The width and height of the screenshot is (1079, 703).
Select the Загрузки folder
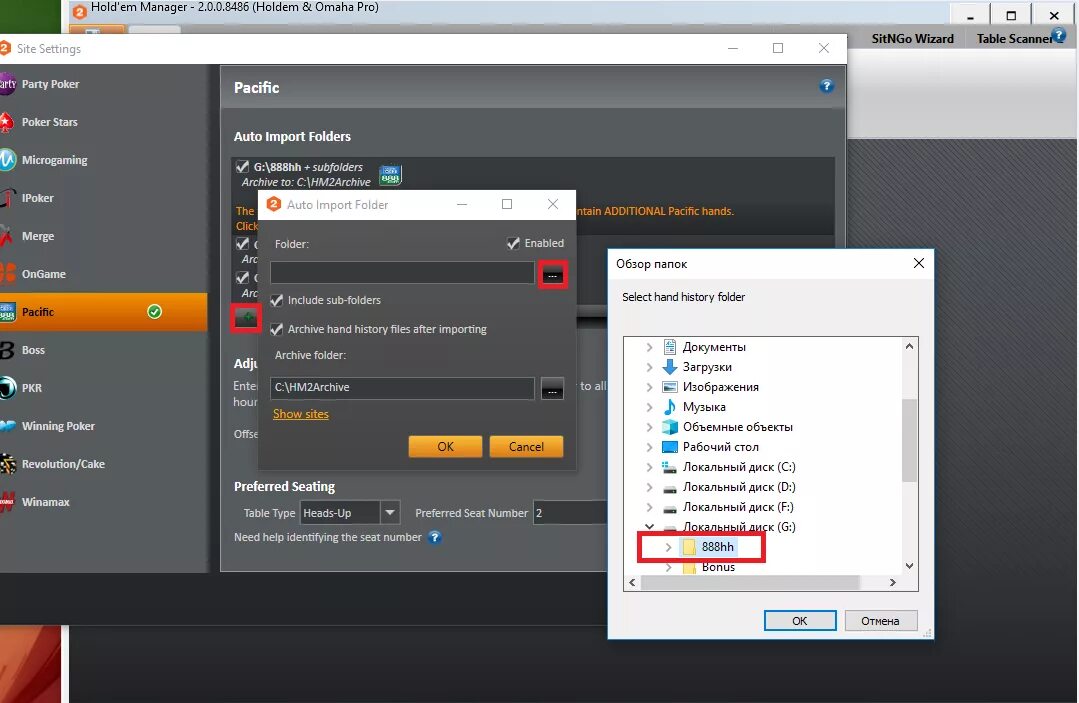tap(707, 367)
